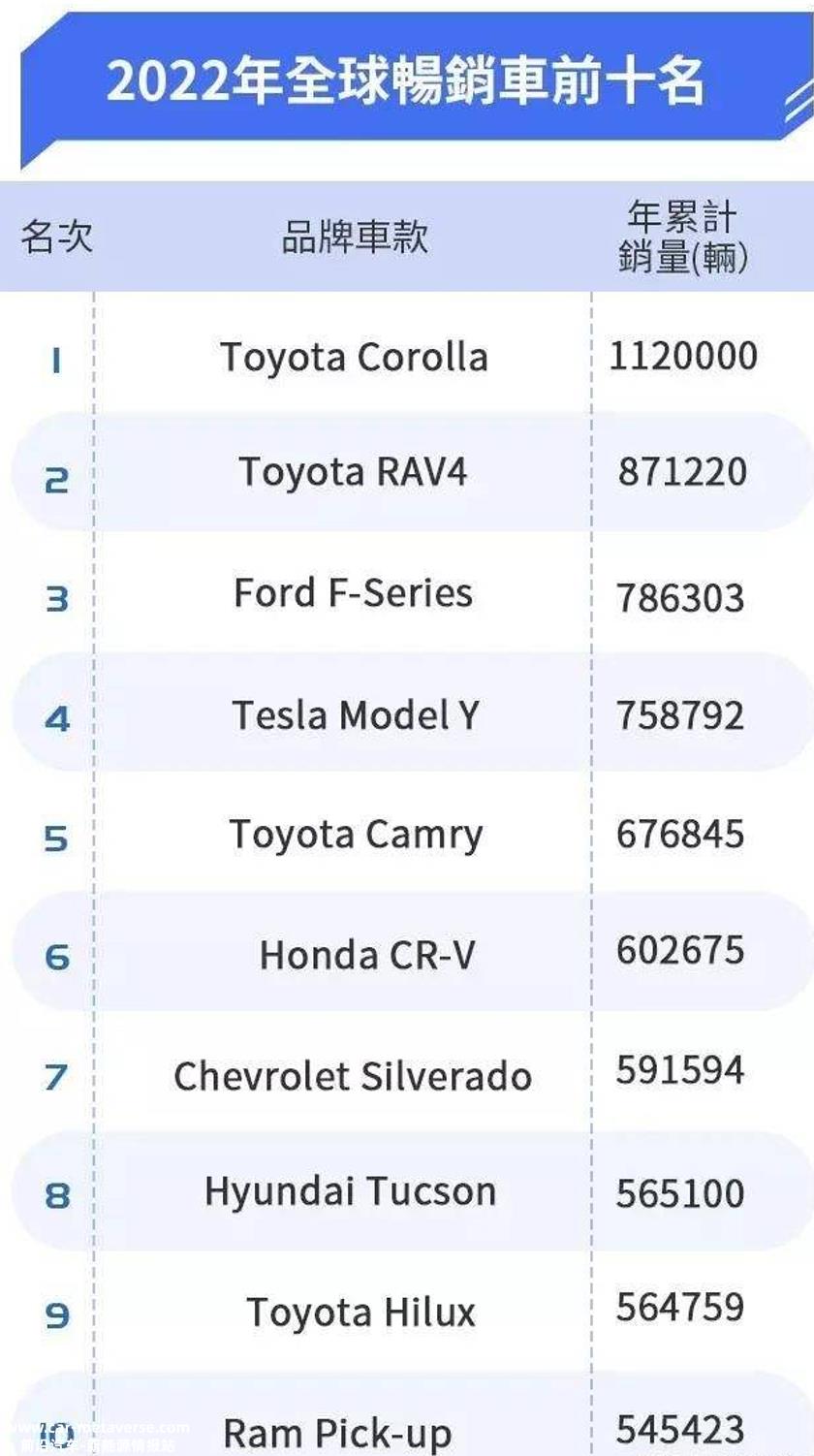This screenshot has width=814, height=1456.
Task: Click the Toyota Corolla entry
Action: (355, 357)
